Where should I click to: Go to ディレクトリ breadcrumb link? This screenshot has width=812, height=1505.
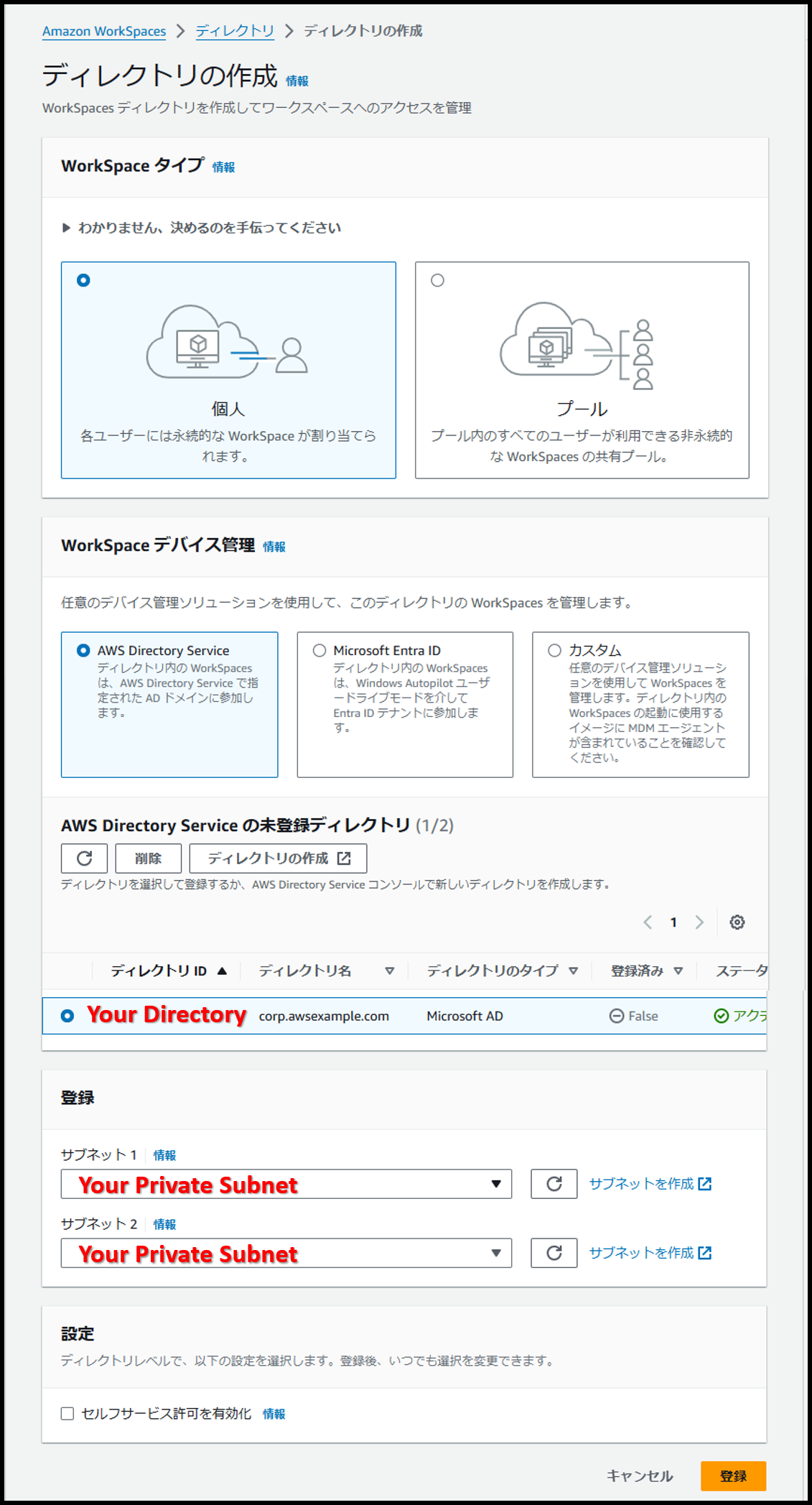click(x=235, y=31)
